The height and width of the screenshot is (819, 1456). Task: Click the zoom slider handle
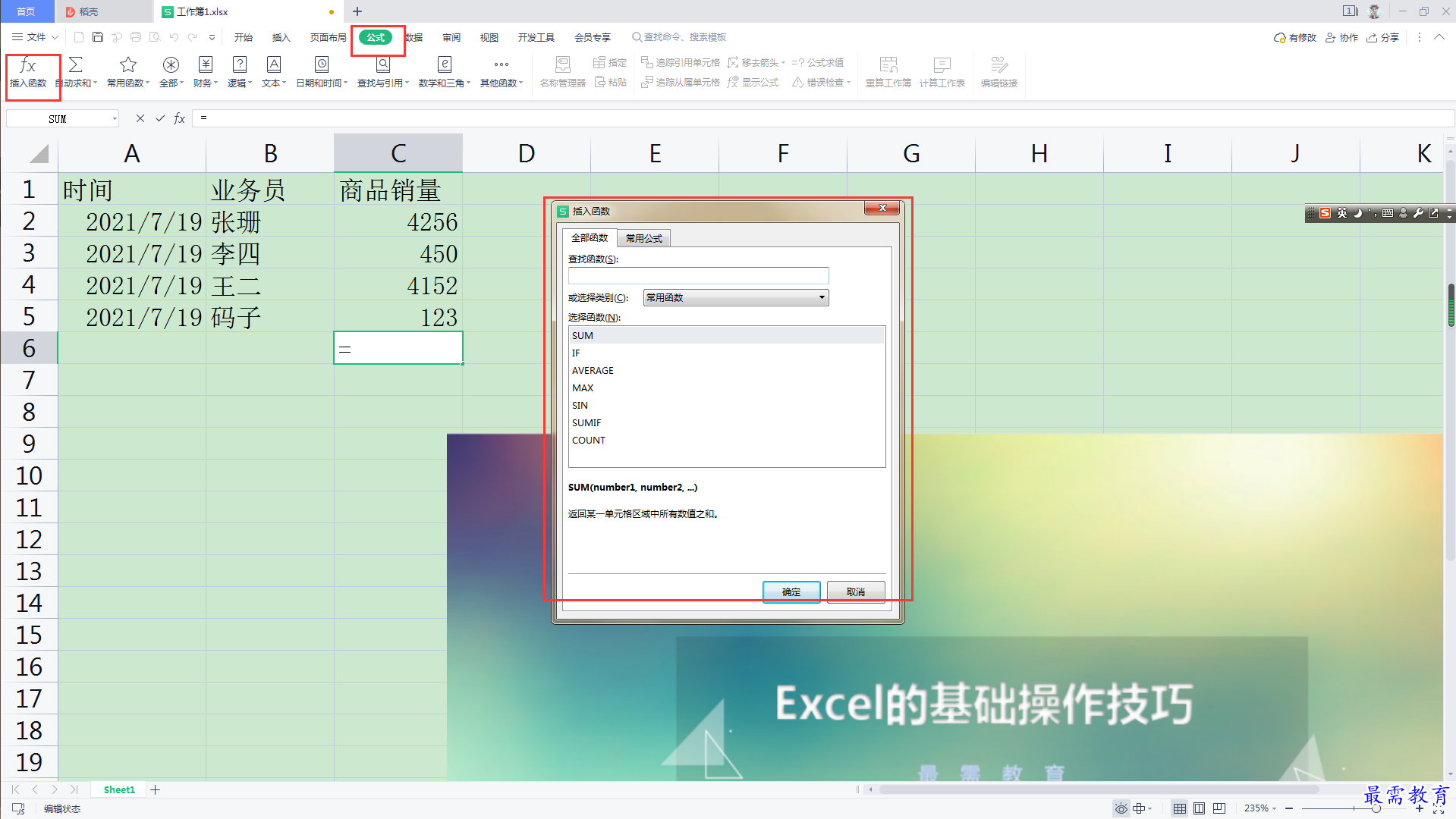1376,808
